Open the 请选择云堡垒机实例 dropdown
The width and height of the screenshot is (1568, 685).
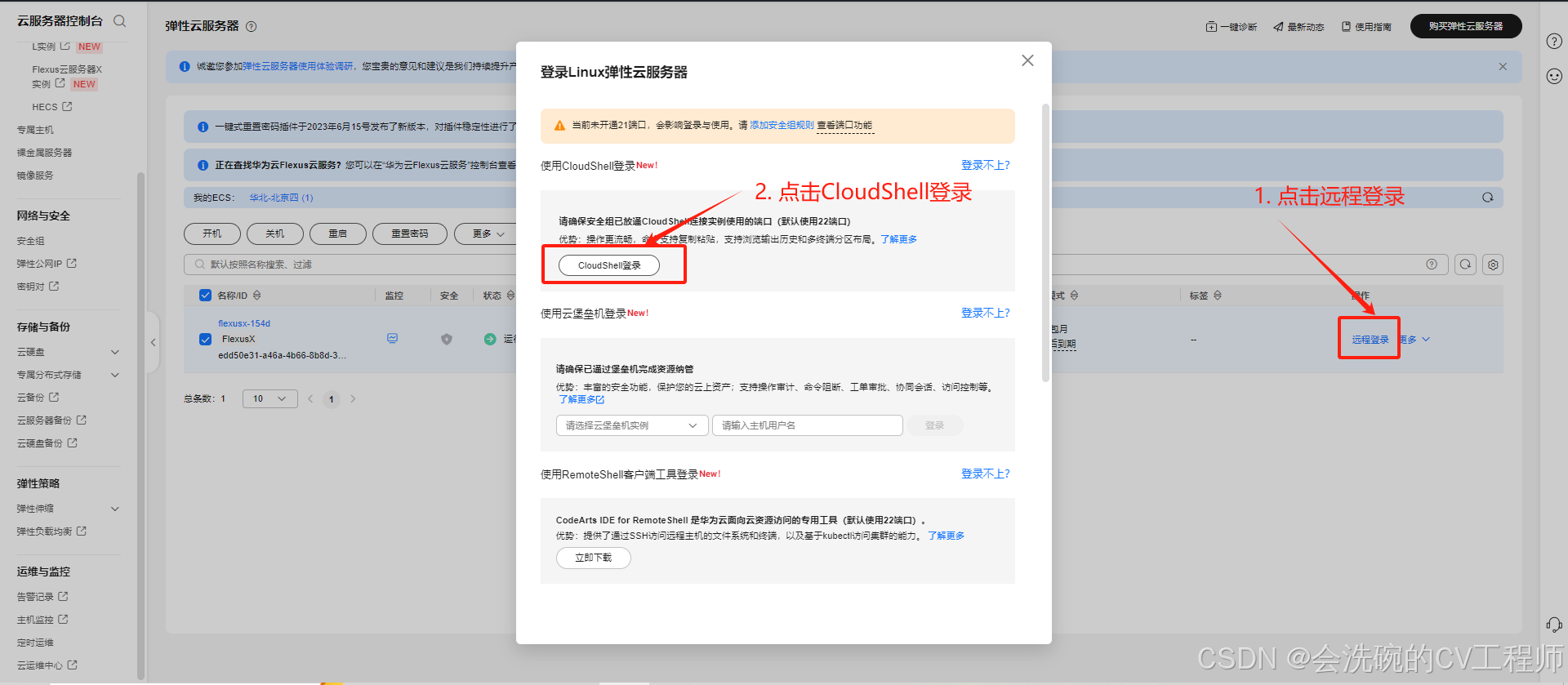(632, 425)
